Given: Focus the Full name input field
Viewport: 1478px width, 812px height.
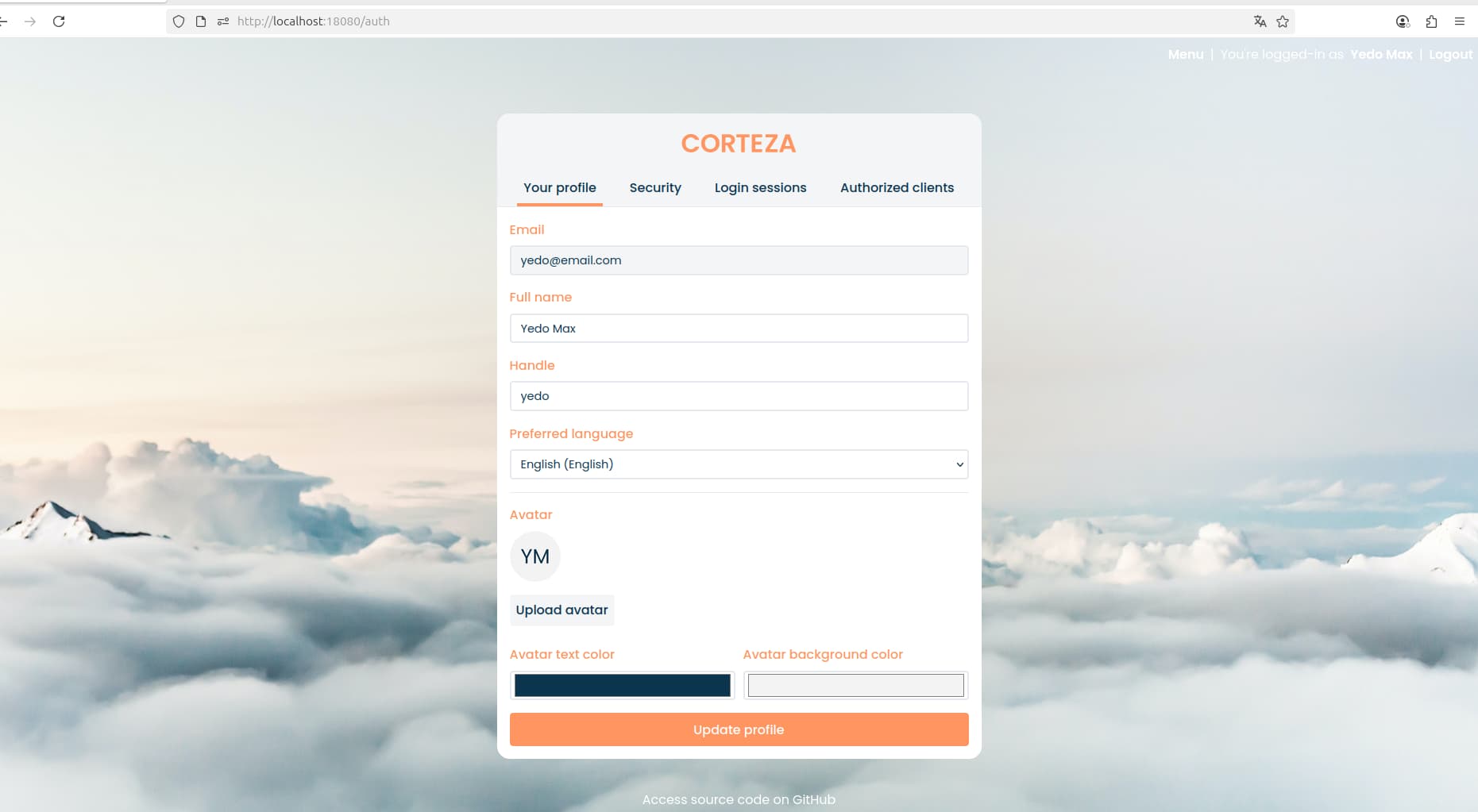Looking at the screenshot, I should point(739,329).
